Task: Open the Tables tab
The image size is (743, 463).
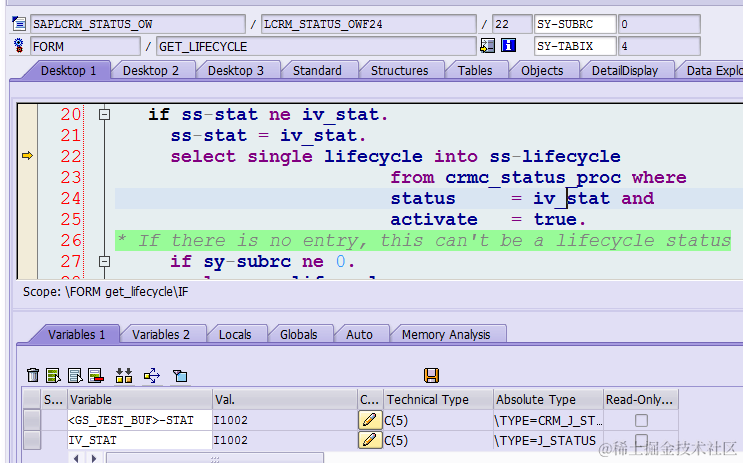Action: (475, 71)
